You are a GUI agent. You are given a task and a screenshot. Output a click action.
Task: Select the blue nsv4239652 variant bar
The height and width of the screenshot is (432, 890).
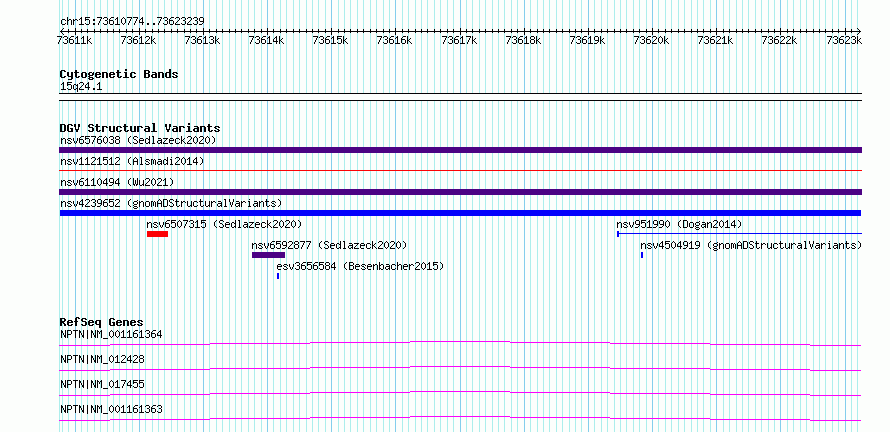tap(460, 213)
